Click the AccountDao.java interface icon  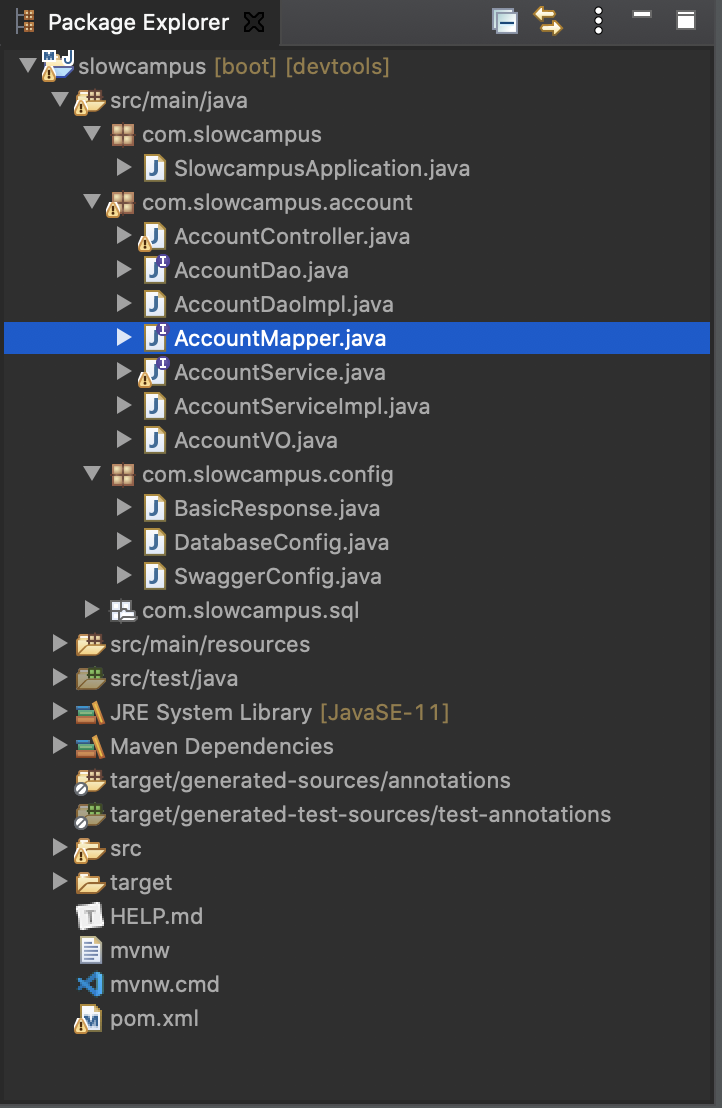155,270
